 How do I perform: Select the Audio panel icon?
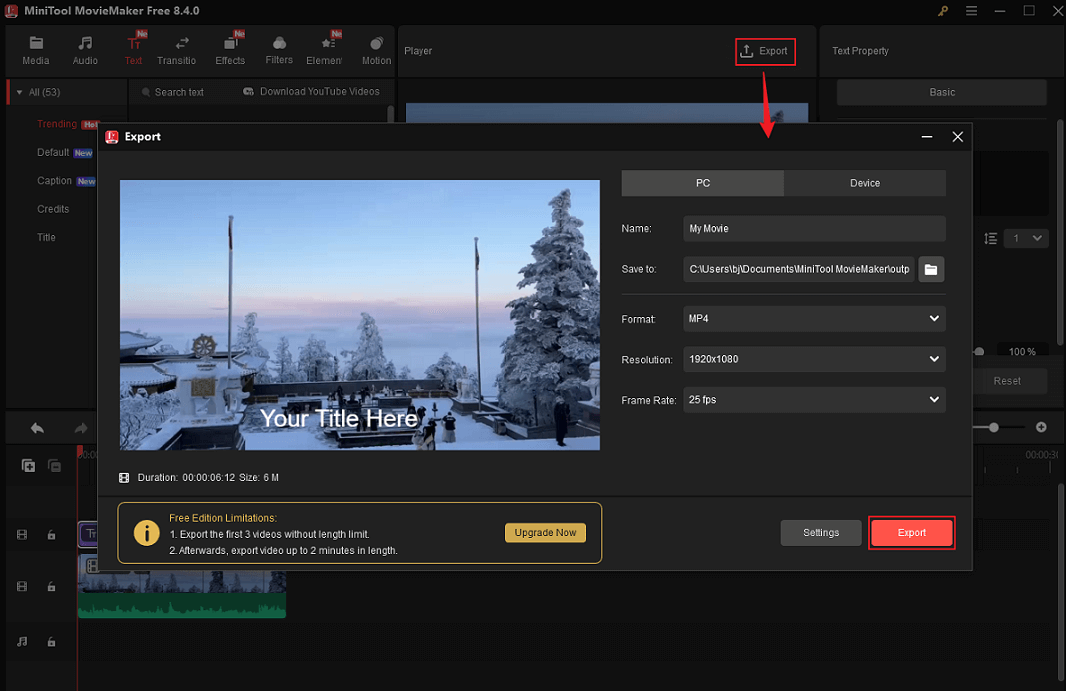[85, 48]
